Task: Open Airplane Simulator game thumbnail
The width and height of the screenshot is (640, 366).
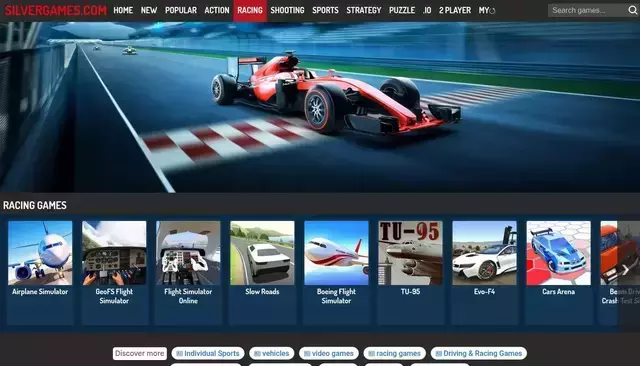Action: pos(40,253)
